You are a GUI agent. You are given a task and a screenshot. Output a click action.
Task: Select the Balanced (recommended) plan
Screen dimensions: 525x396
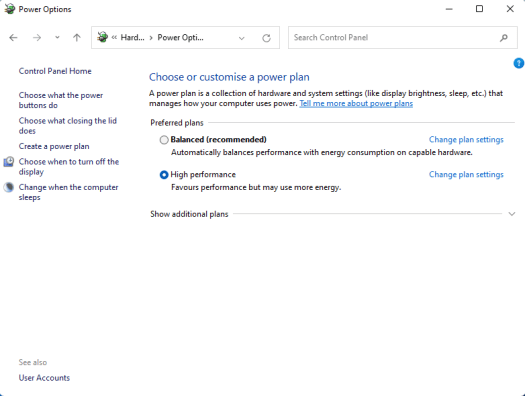point(164,140)
